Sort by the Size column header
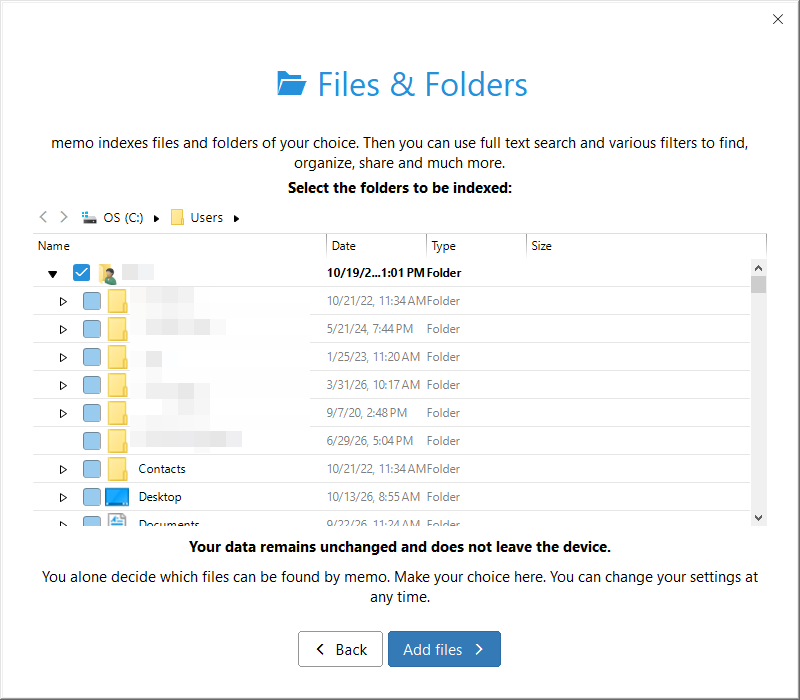This screenshot has width=800, height=700. click(x=646, y=246)
